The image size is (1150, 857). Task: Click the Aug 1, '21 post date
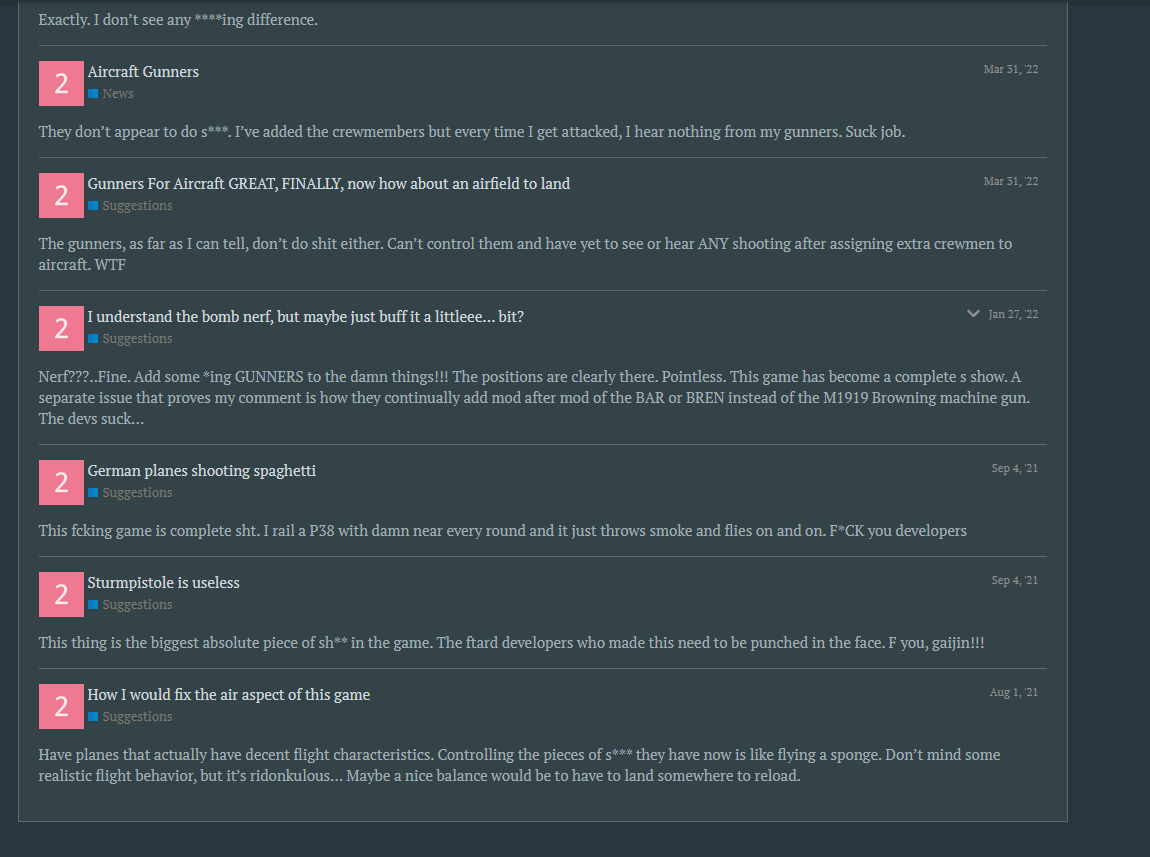[x=1014, y=693]
